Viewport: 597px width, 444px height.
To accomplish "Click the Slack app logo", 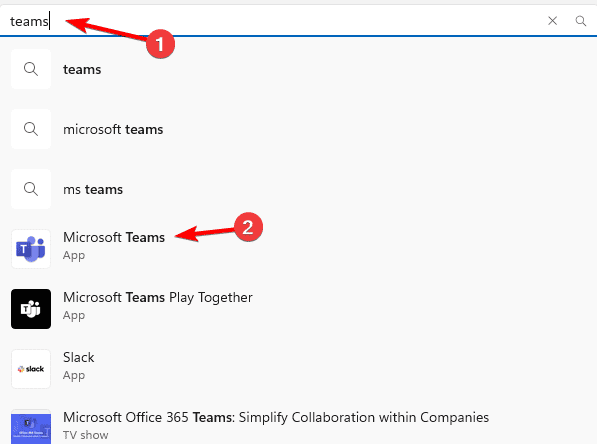I will pyautogui.click(x=31, y=369).
